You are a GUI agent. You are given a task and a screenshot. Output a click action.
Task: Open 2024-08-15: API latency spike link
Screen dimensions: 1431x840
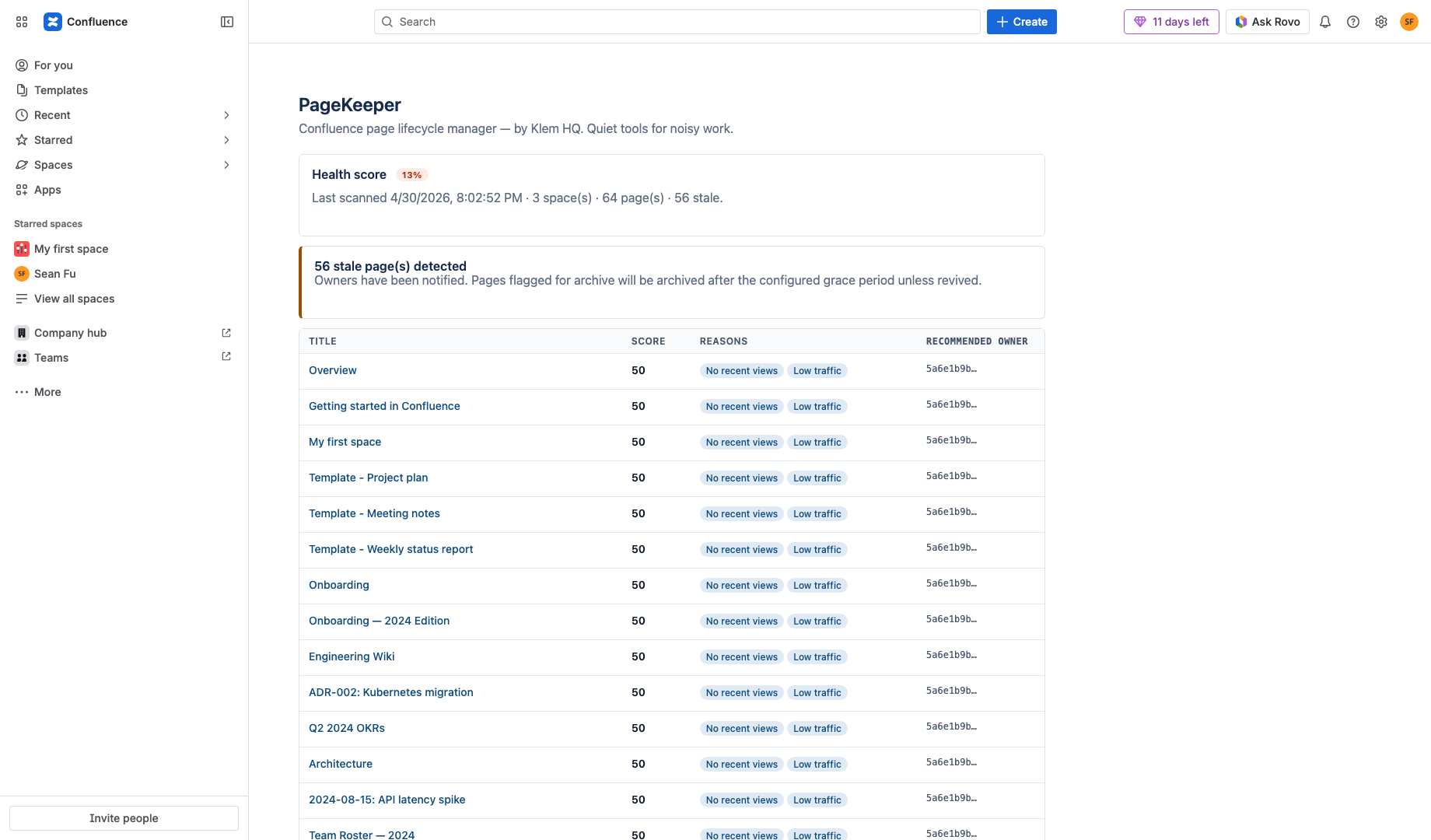[387, 800]
